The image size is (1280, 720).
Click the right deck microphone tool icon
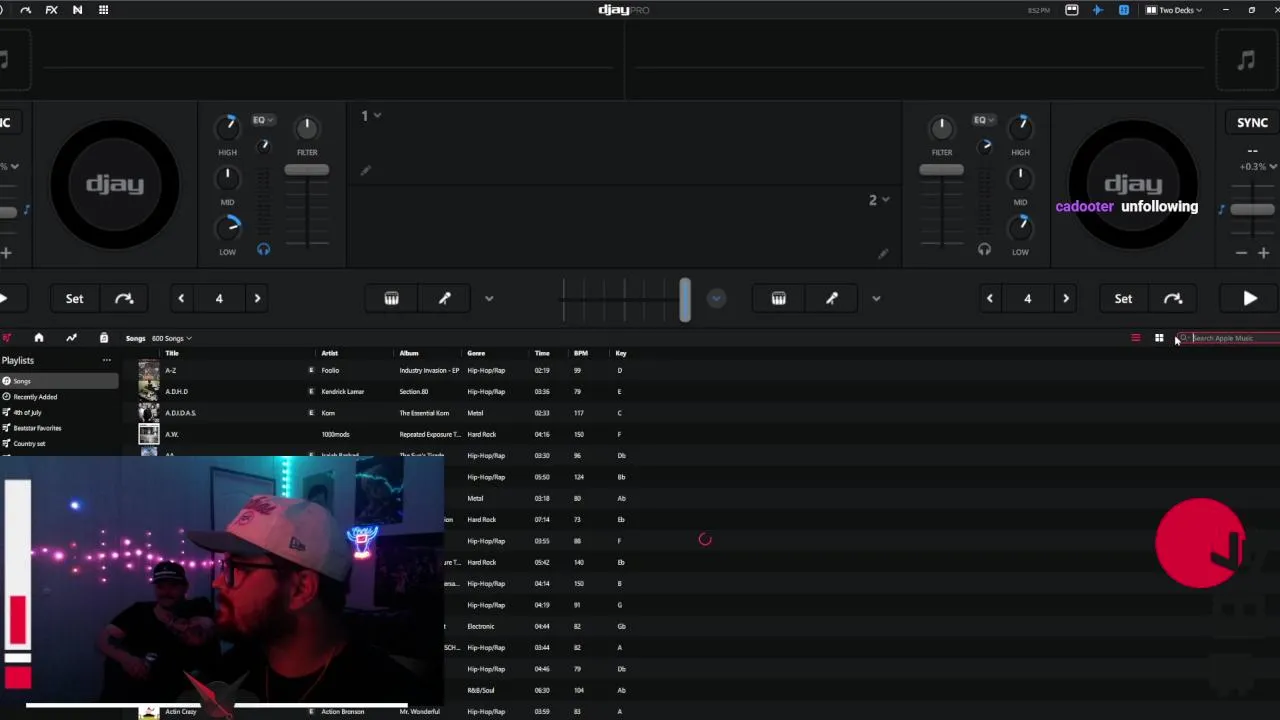(x=832, y=298)
